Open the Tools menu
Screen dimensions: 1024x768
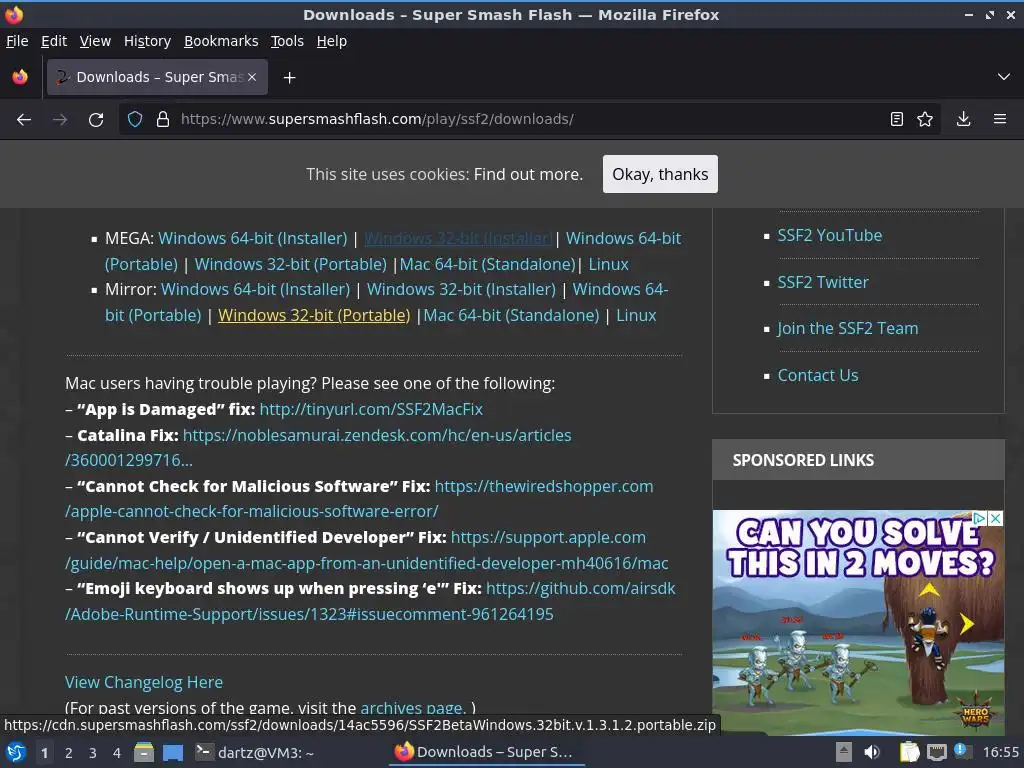coord(287,41)
